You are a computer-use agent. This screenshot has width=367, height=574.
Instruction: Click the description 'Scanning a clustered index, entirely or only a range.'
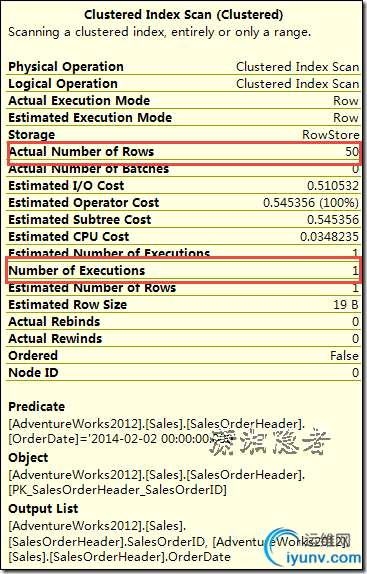click(160, 32)
